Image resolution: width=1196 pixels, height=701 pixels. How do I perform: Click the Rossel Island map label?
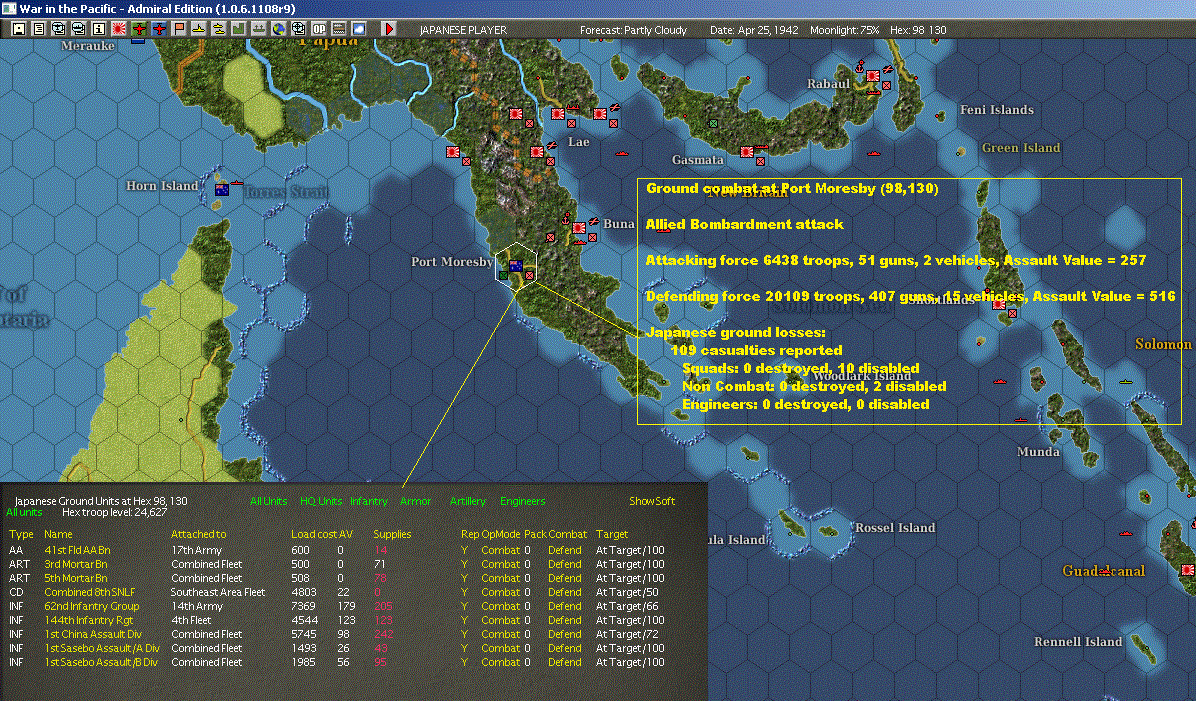(895, 528)
